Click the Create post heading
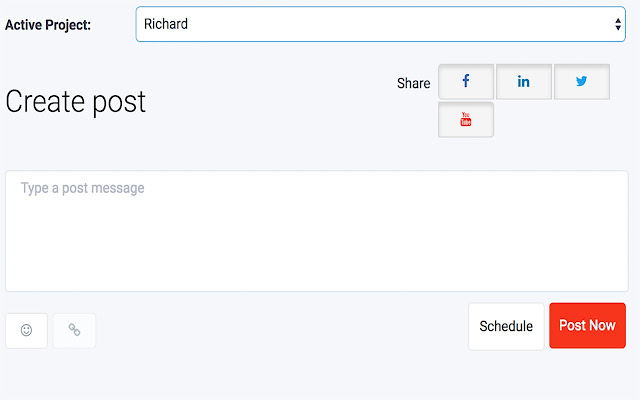This screenshot has width=640, height=400. pyautogui.click(x=76, y=101)
